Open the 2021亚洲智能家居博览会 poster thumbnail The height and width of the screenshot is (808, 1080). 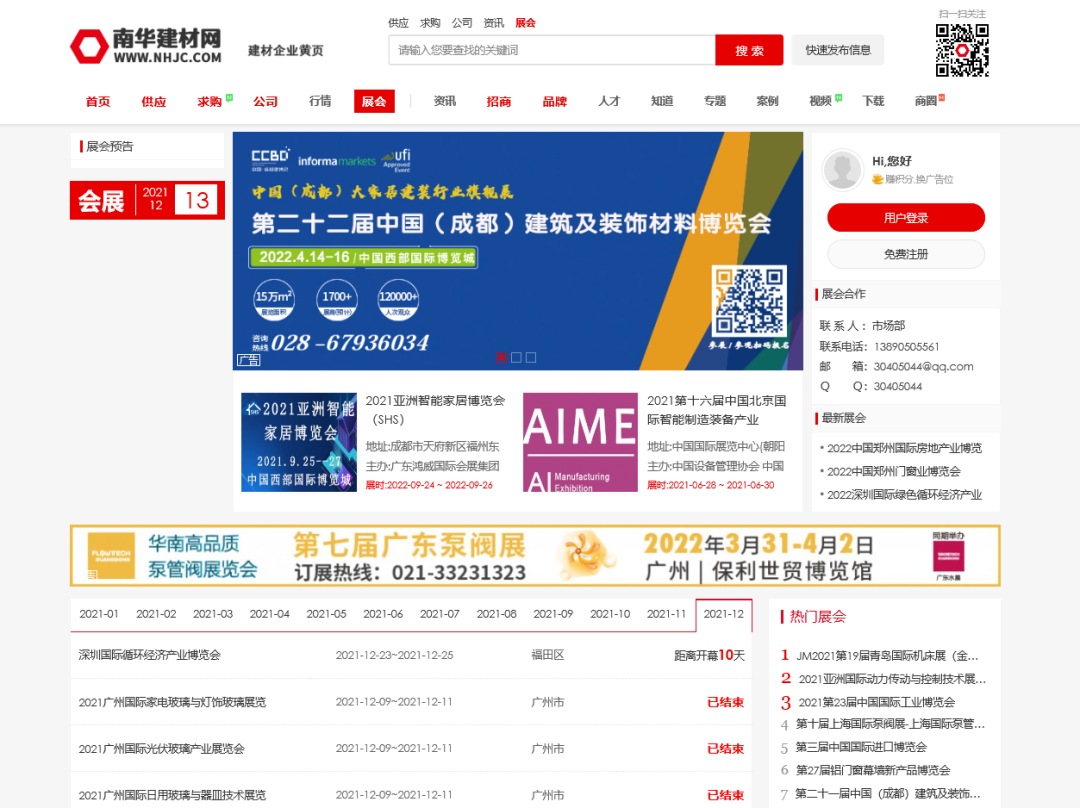click(298, 442)
